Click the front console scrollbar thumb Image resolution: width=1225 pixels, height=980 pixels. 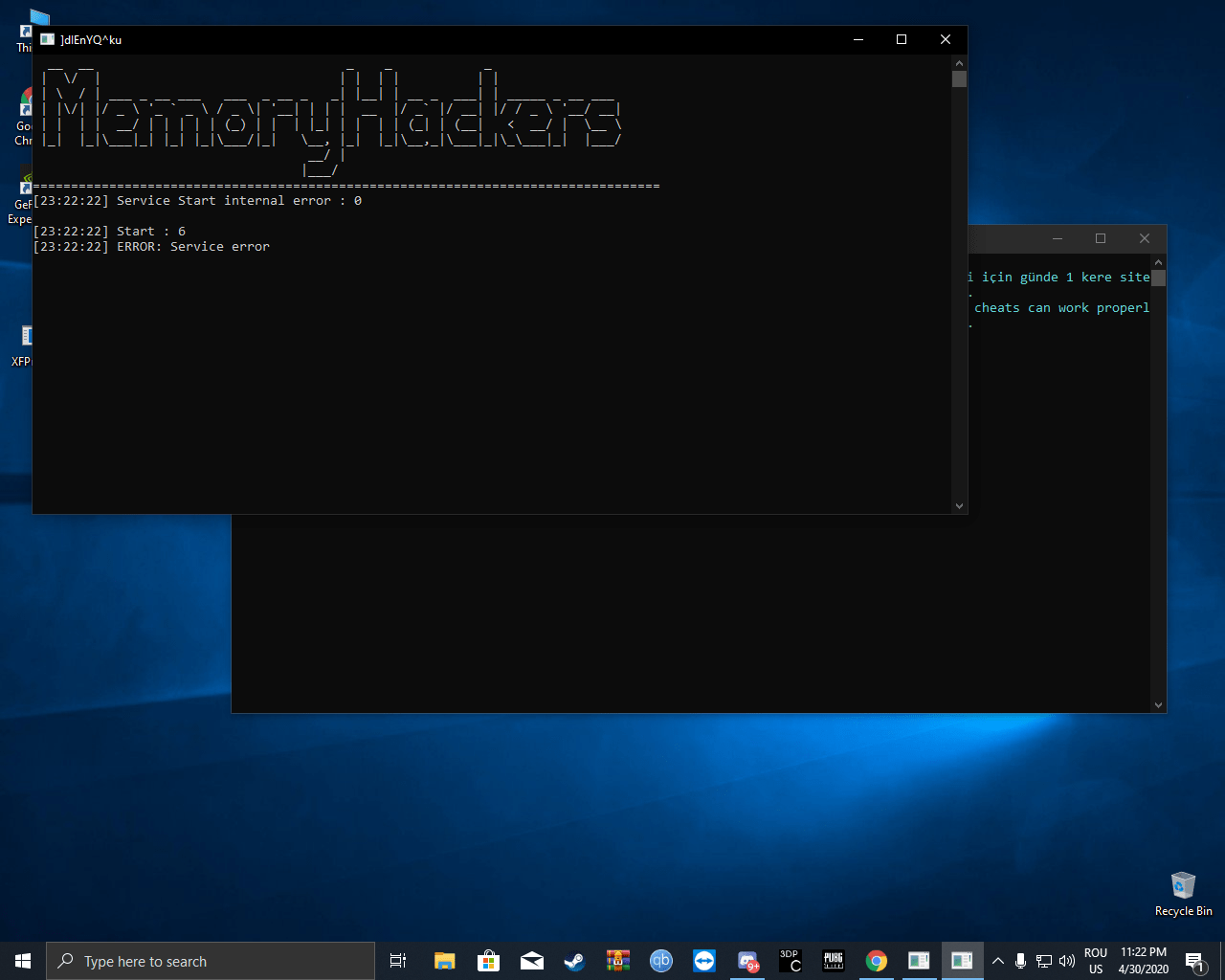coord(959,79)
